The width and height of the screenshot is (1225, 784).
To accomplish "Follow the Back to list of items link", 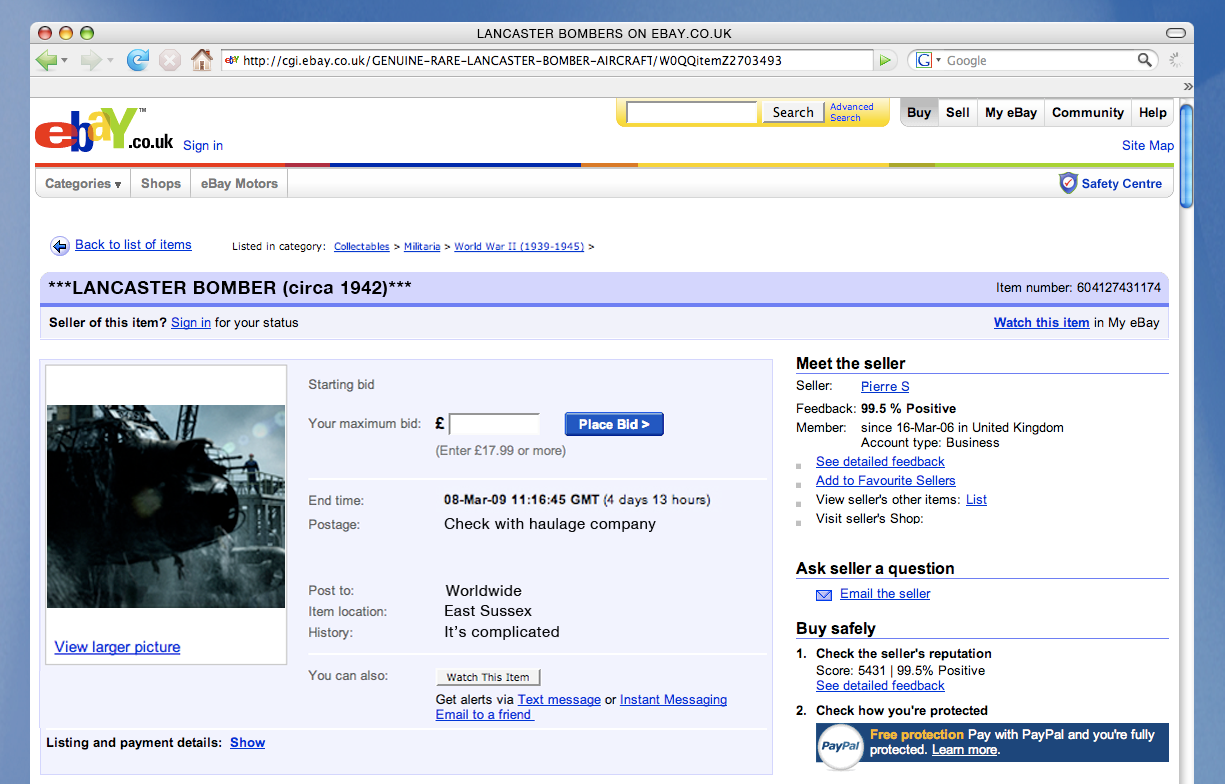I will point(133,245).
